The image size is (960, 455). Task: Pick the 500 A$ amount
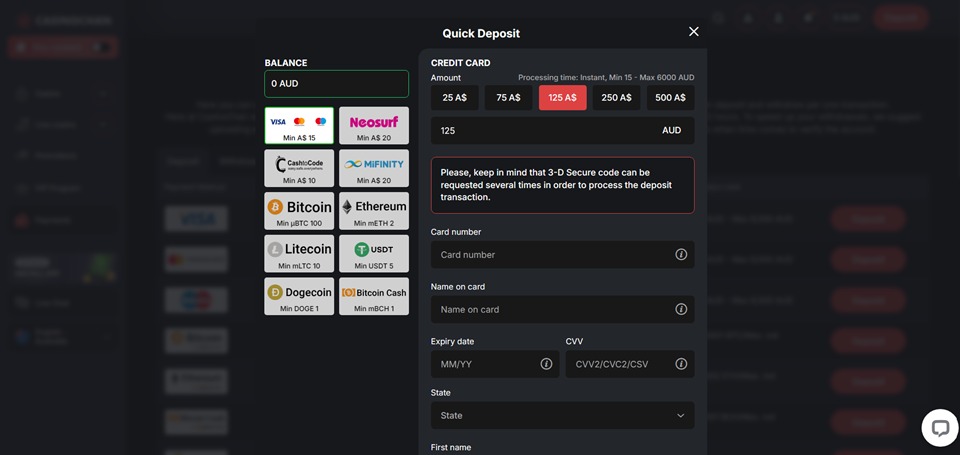[x=670, y=97]
